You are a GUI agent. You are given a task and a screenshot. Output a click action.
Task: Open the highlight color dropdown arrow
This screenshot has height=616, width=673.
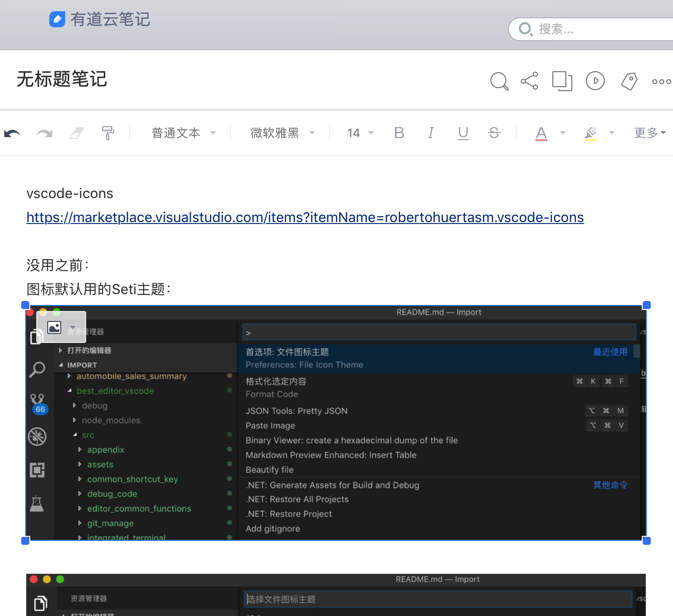coord(612,133)
